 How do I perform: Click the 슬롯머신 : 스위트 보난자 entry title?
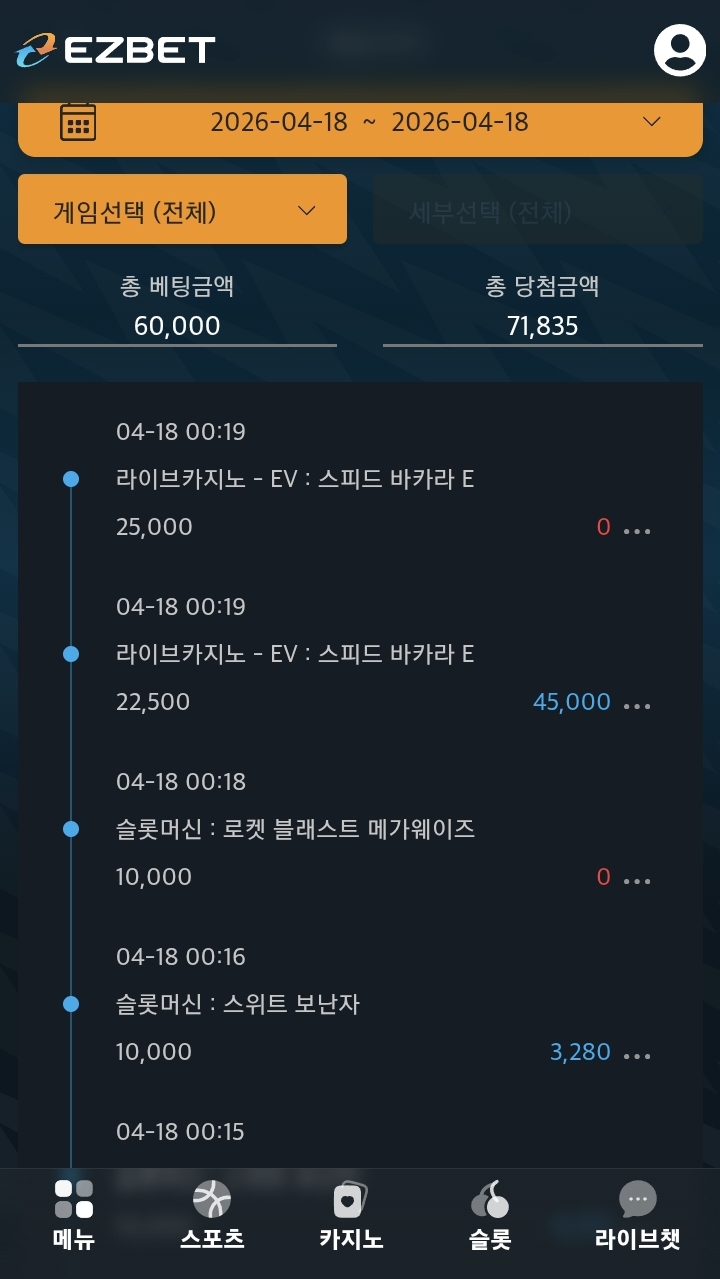[238, 1004]
